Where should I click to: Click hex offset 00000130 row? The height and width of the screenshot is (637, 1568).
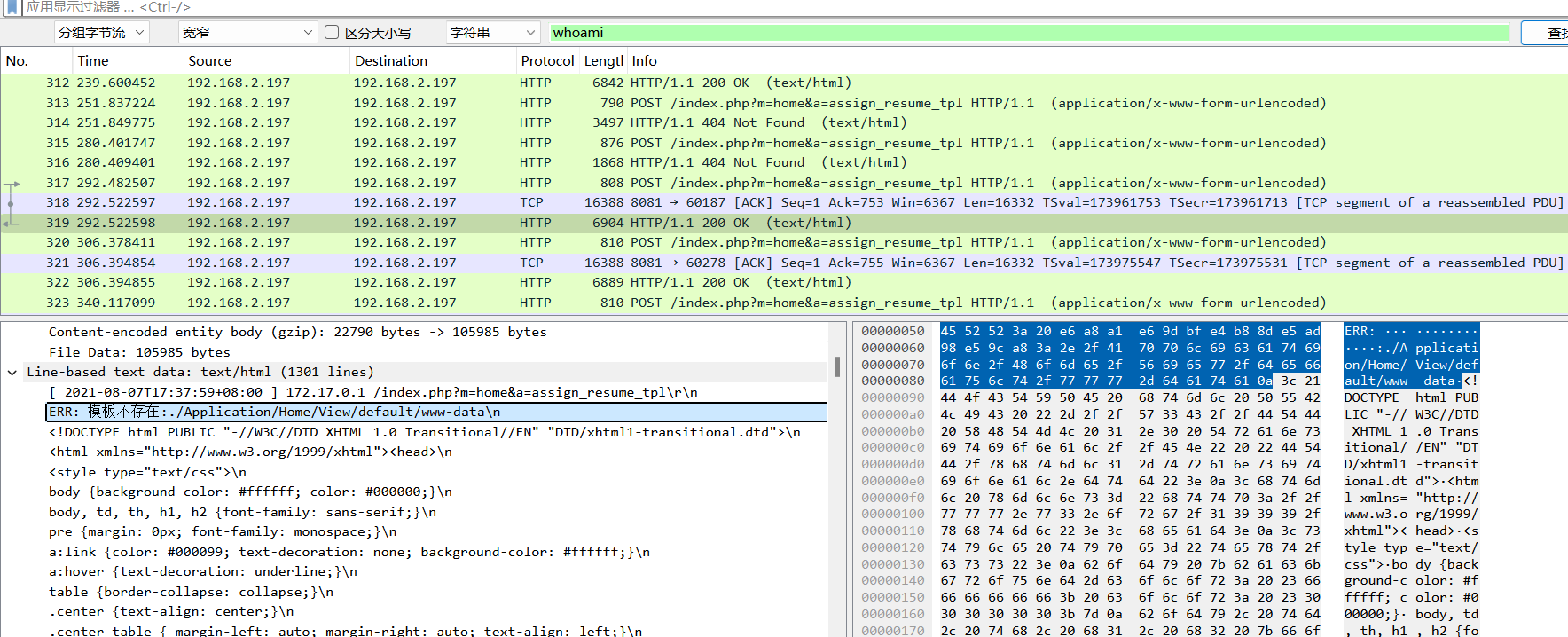tap(893, 564)
